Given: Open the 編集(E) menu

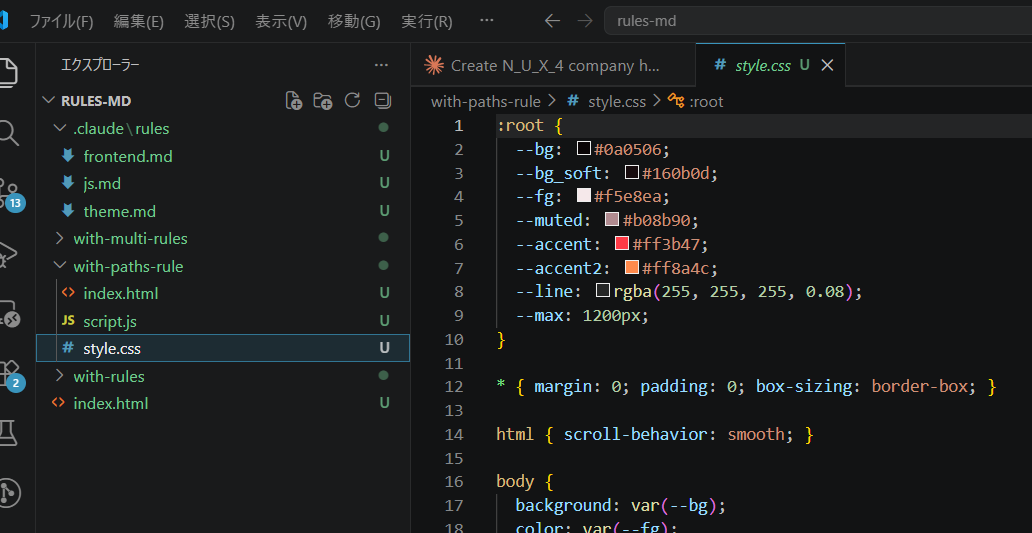Looking at the screenshot, I should point(138,21).
